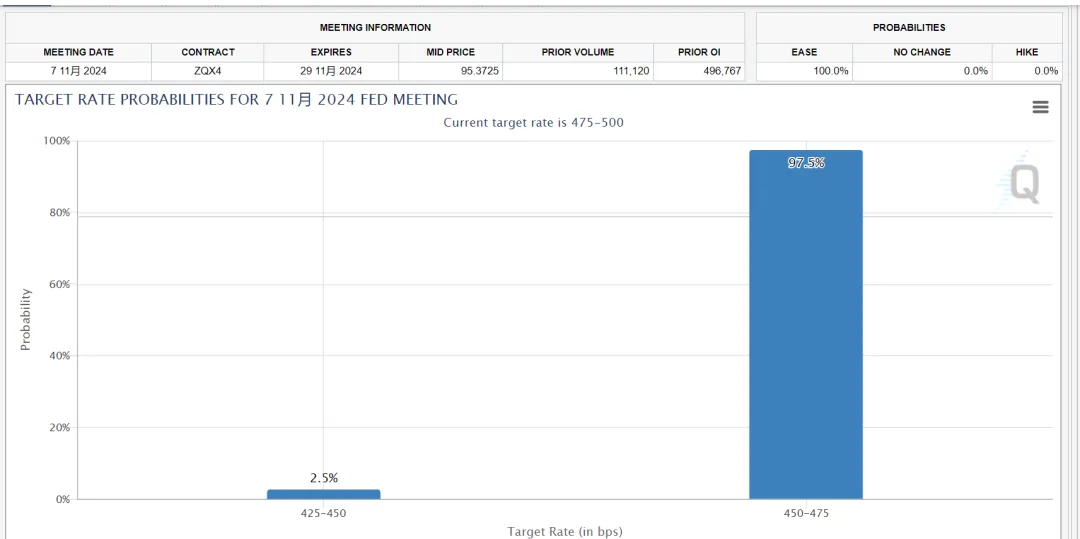Click the CONTRACT column header
Viewport: 1080px width, 539px height.
click(x=208, y=52)
